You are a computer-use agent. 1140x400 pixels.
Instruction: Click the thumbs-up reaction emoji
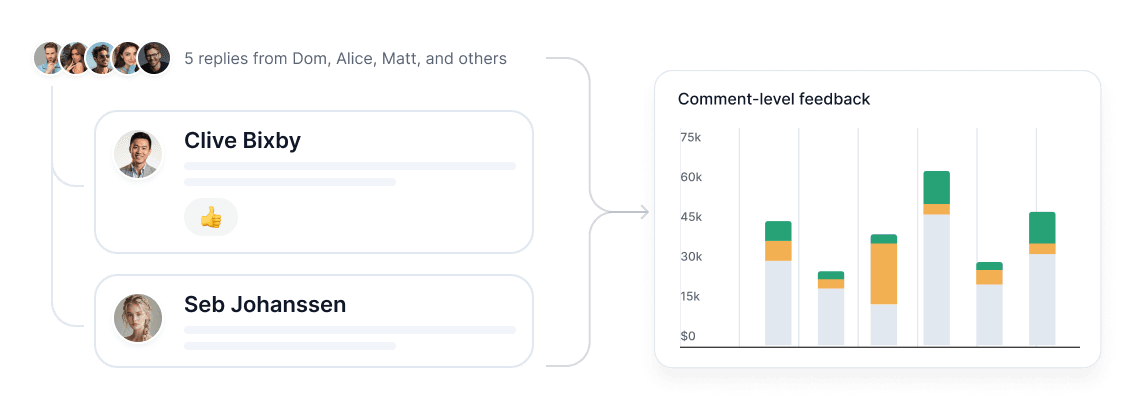[211, 217]
